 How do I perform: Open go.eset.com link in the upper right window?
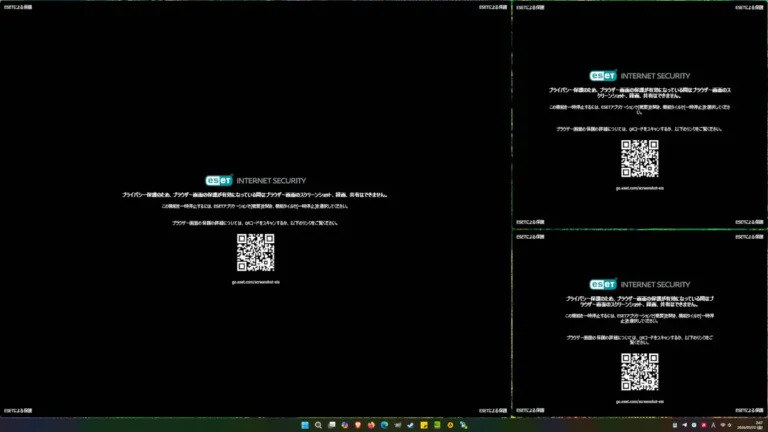pyautogui.click(x=640, y=188)
